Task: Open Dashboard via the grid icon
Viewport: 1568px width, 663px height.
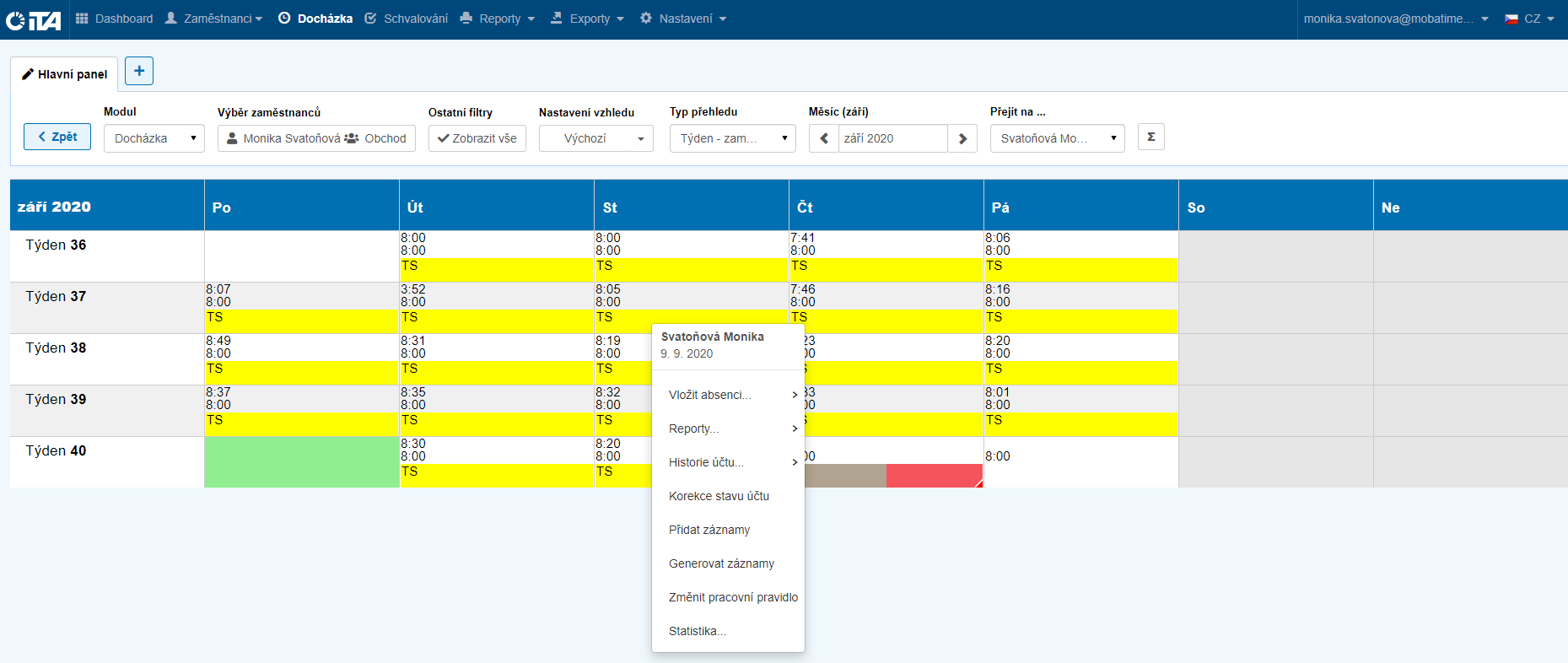Action: [x=82, y=19]
